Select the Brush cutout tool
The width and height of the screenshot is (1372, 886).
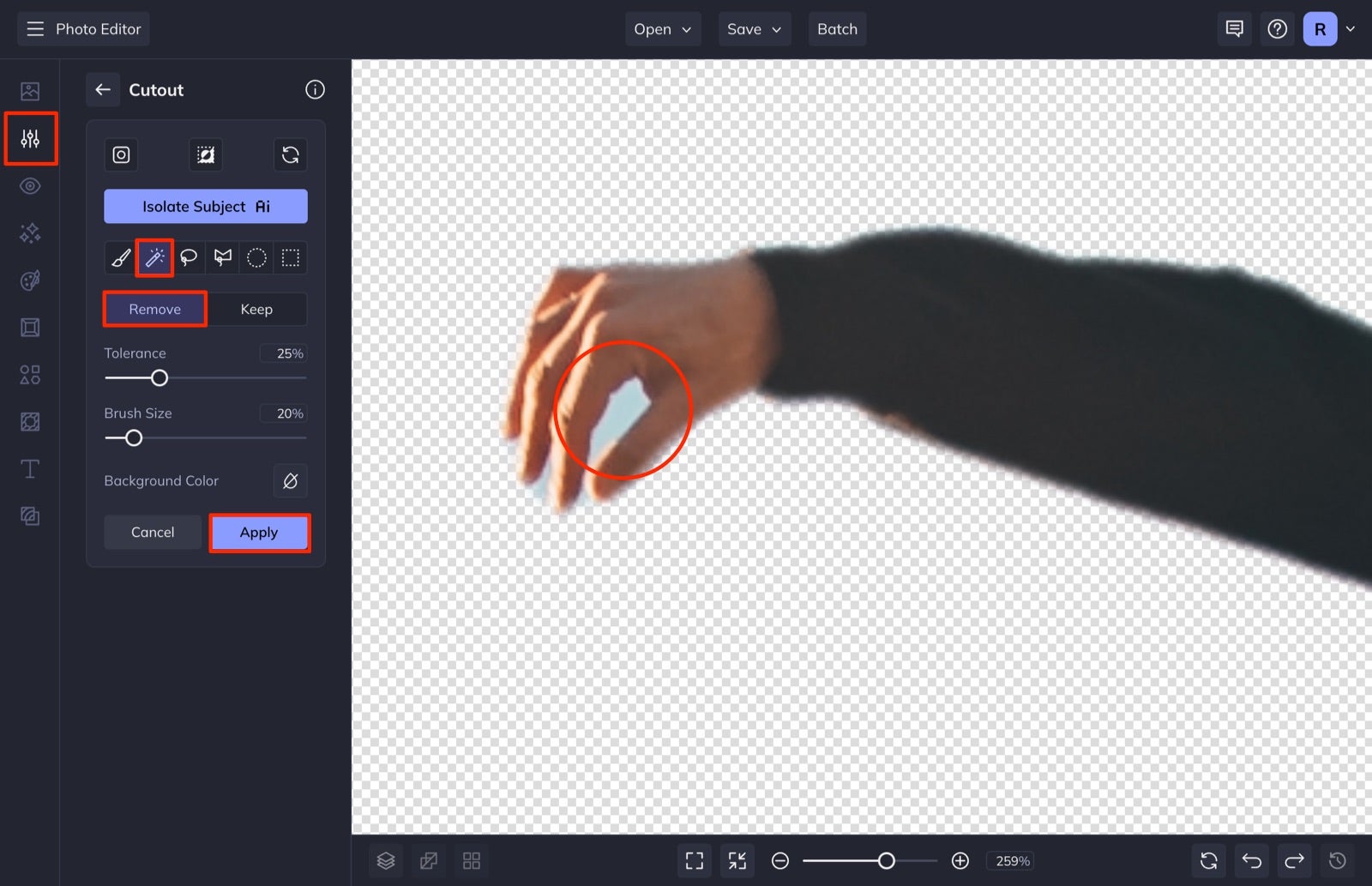coord(120,257)
